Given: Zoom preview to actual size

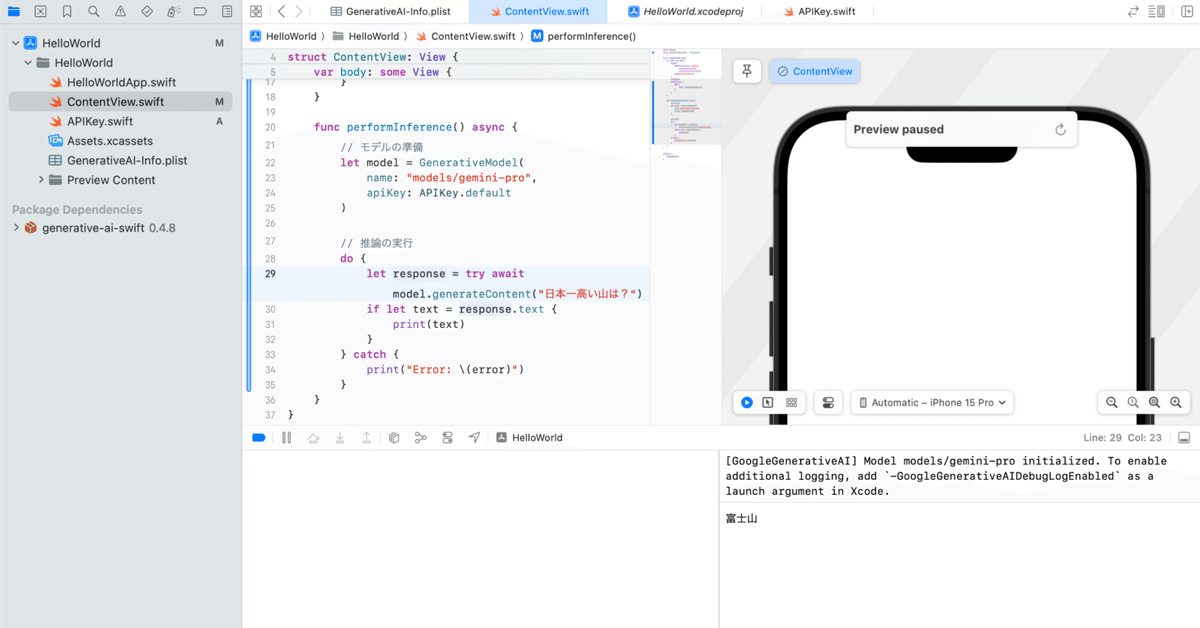Looking at the screenshot, I should click(1133, 402).
